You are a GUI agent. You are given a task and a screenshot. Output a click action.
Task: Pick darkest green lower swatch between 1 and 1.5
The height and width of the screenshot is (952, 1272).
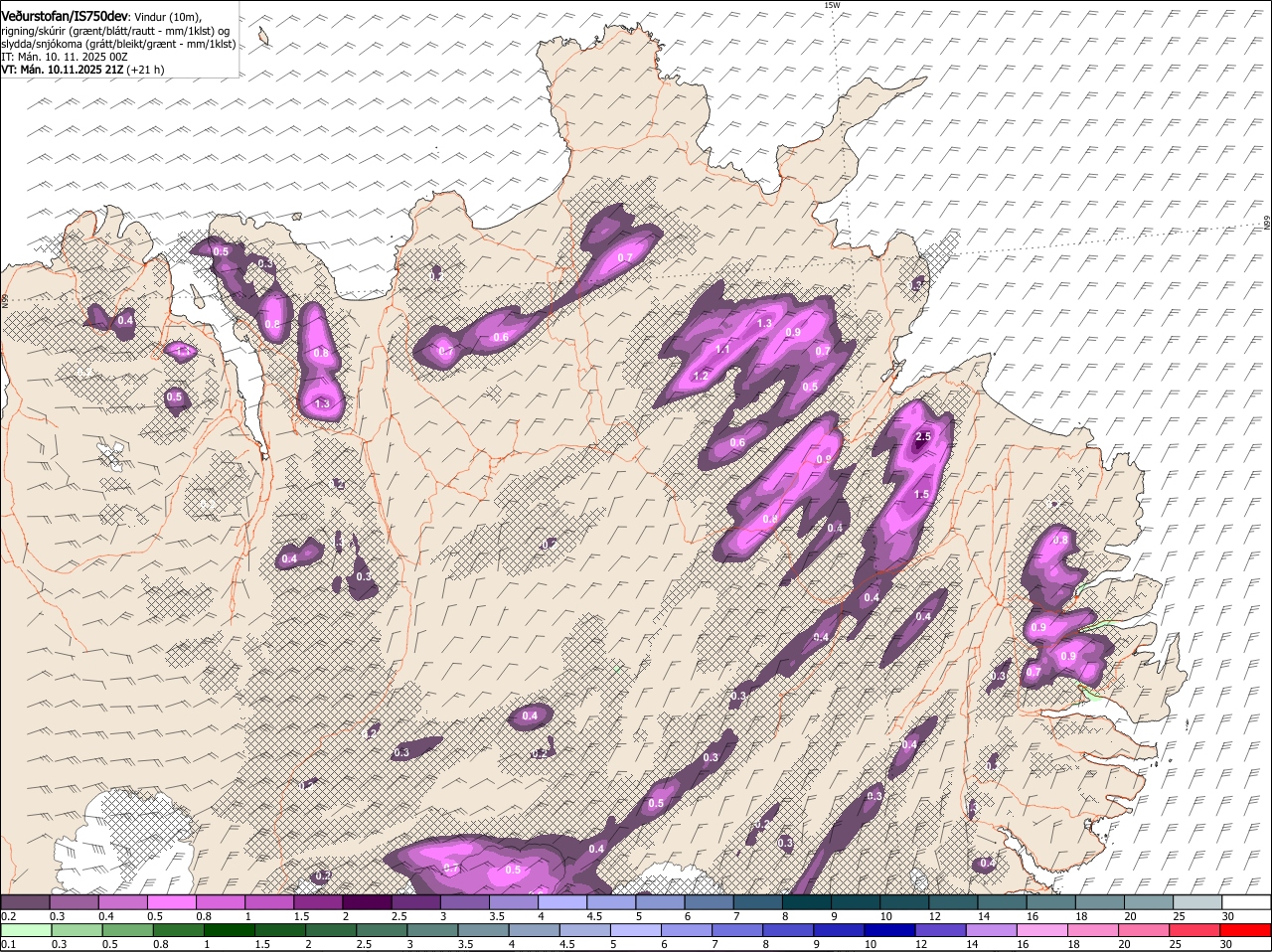[229, 930]
